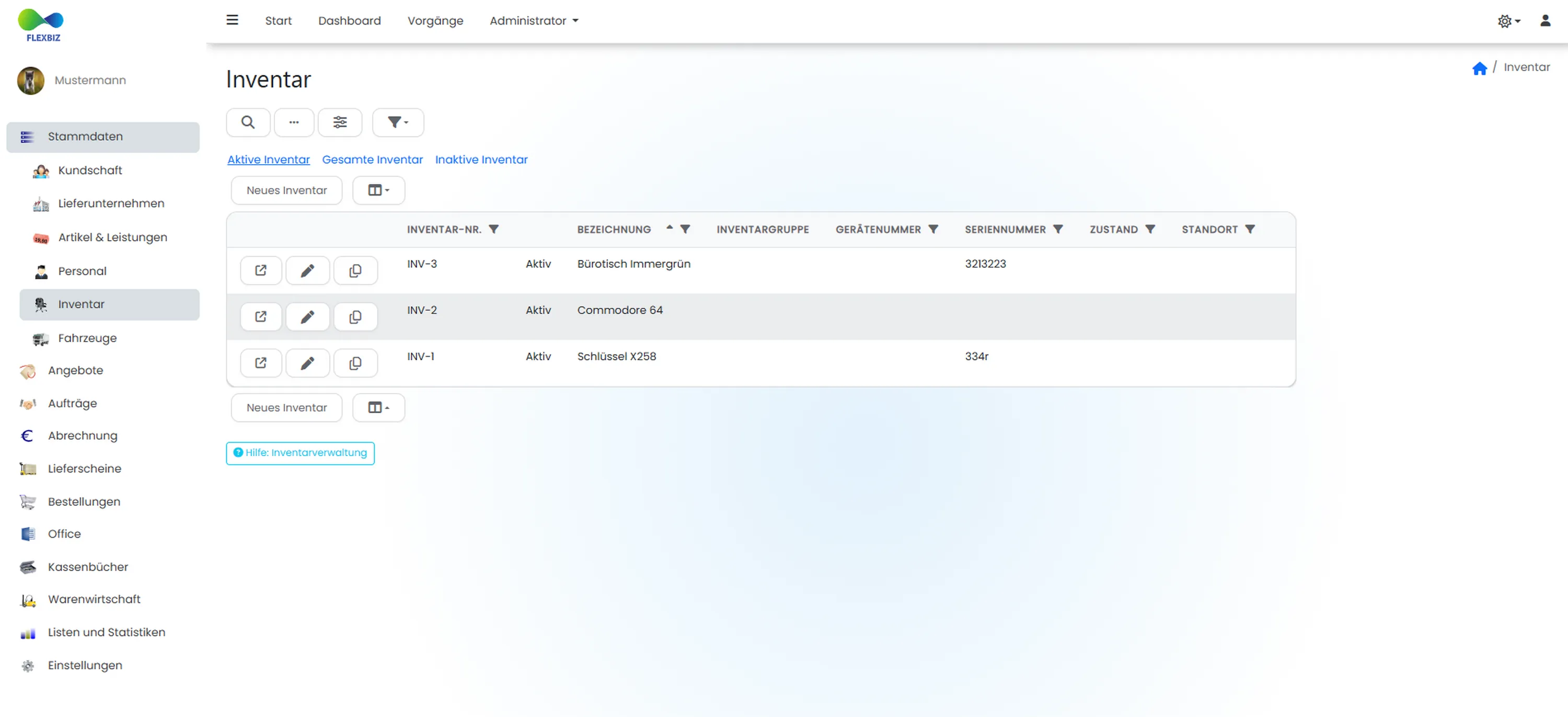
Task: Open the funnel filter dropdown in toolbar
Action: [x=397, y=122]
